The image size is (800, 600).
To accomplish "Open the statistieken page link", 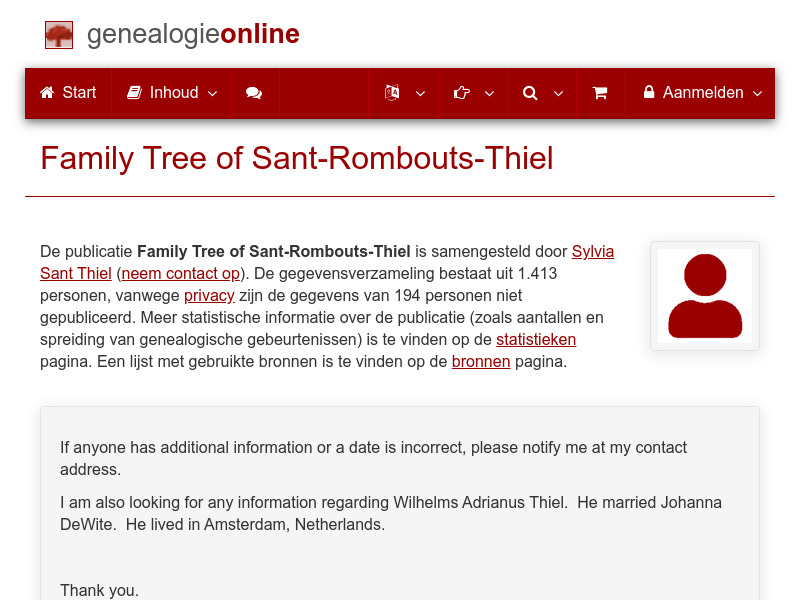I will 536,339.
